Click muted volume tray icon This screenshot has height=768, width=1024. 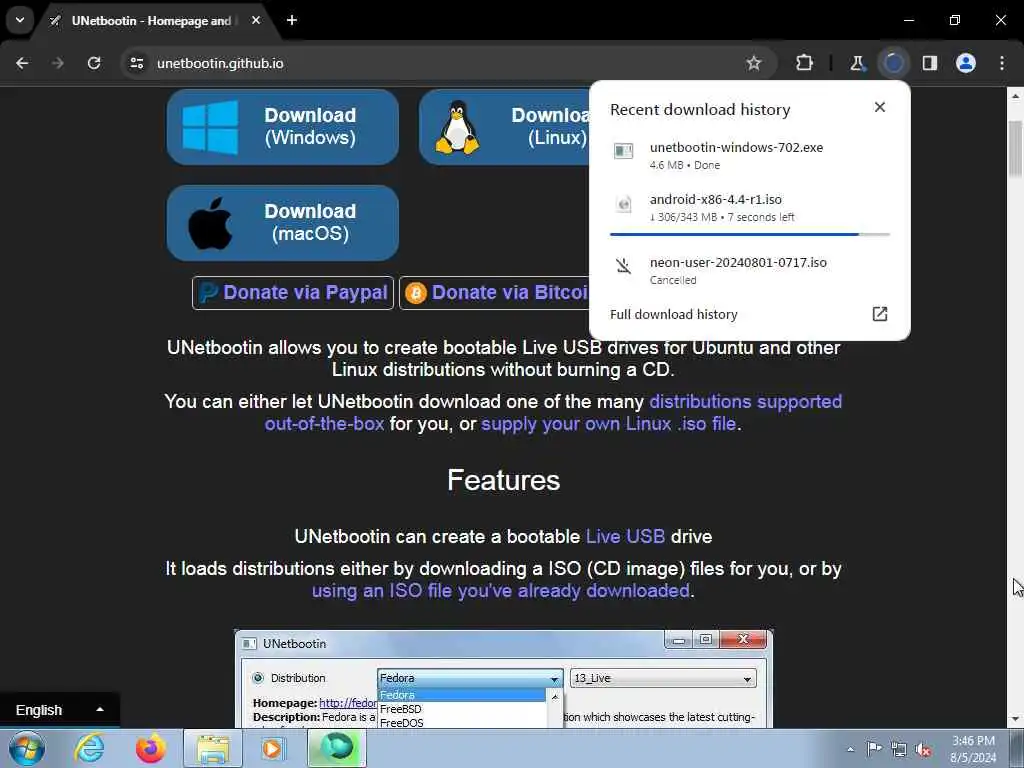click(923, 749)
